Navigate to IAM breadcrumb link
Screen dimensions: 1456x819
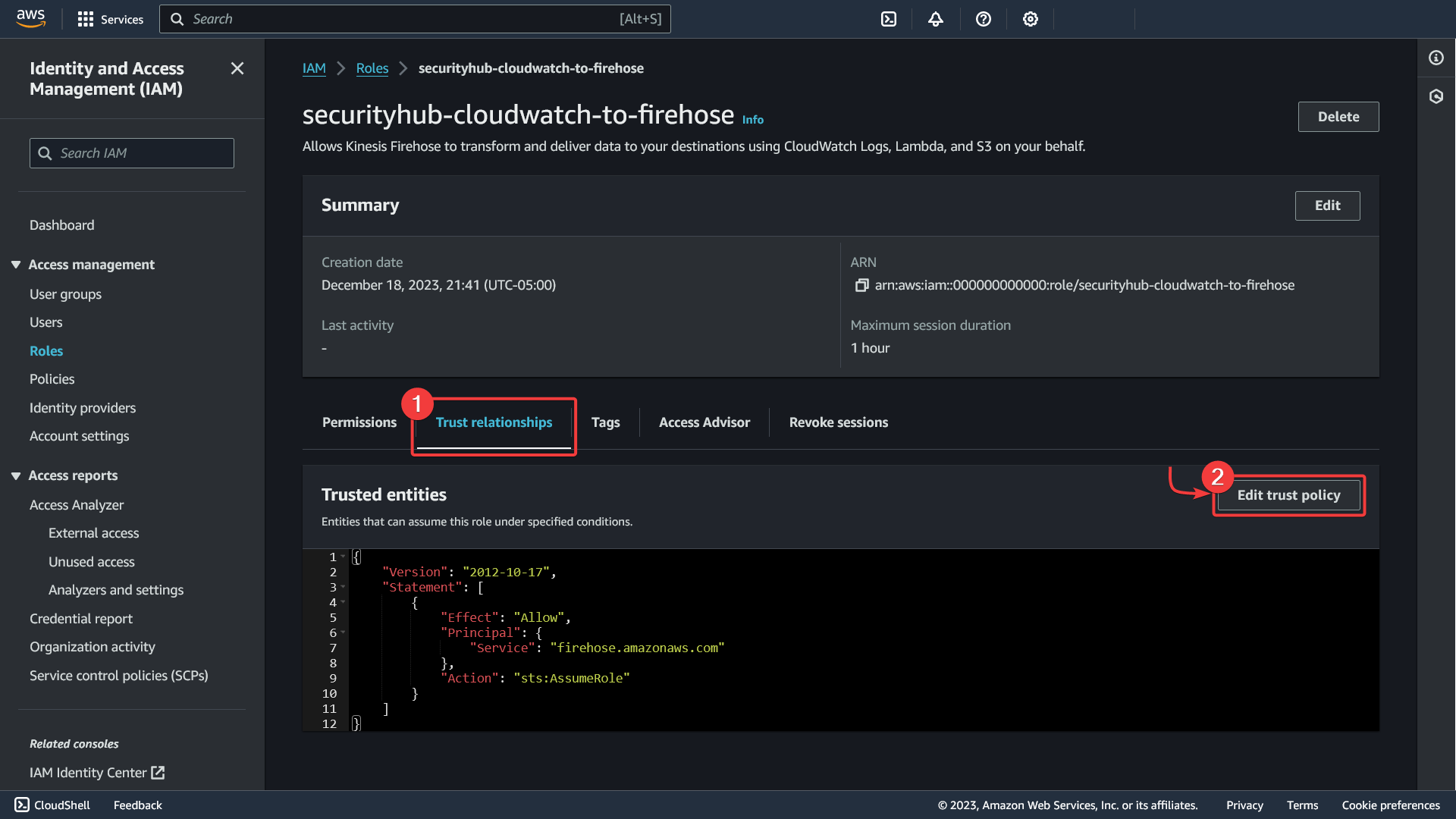tap(314, 68)
